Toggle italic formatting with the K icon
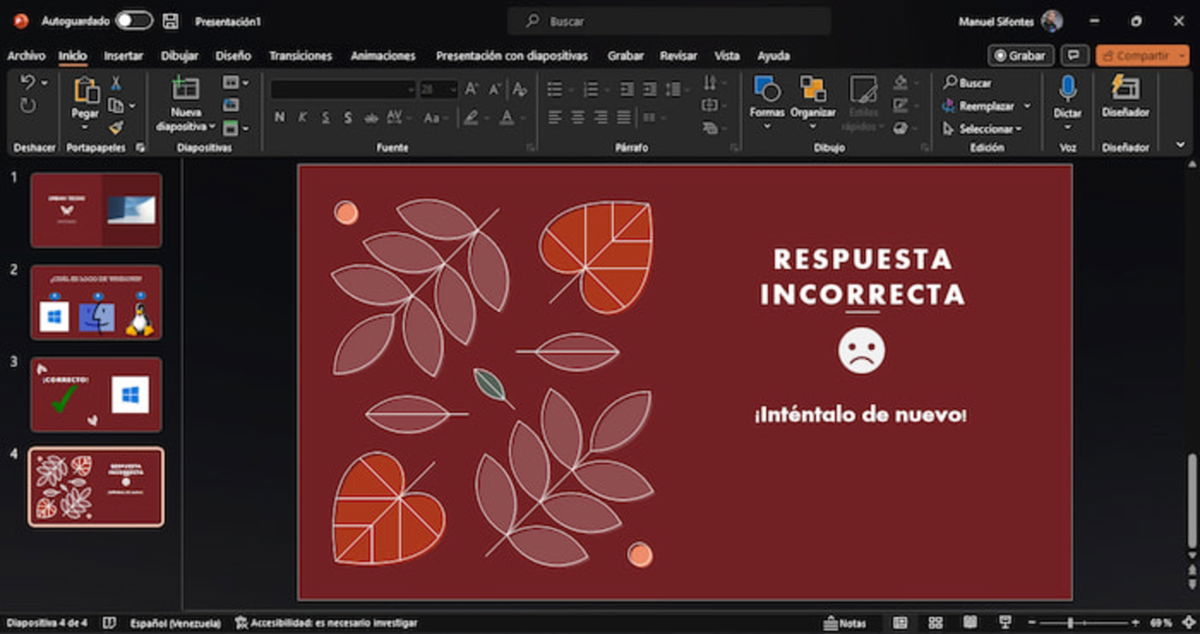 [x=304, y=117]
